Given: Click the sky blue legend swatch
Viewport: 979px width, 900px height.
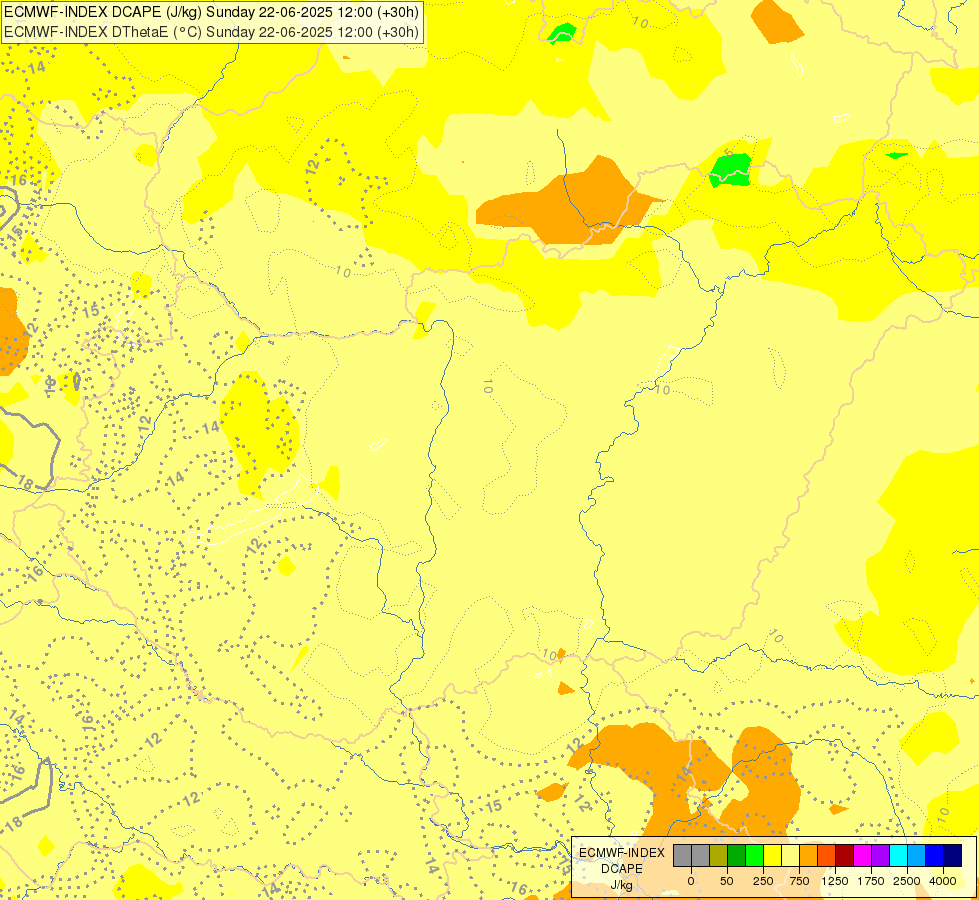Looking at the screenshot, I should click(x=917, y=855).
